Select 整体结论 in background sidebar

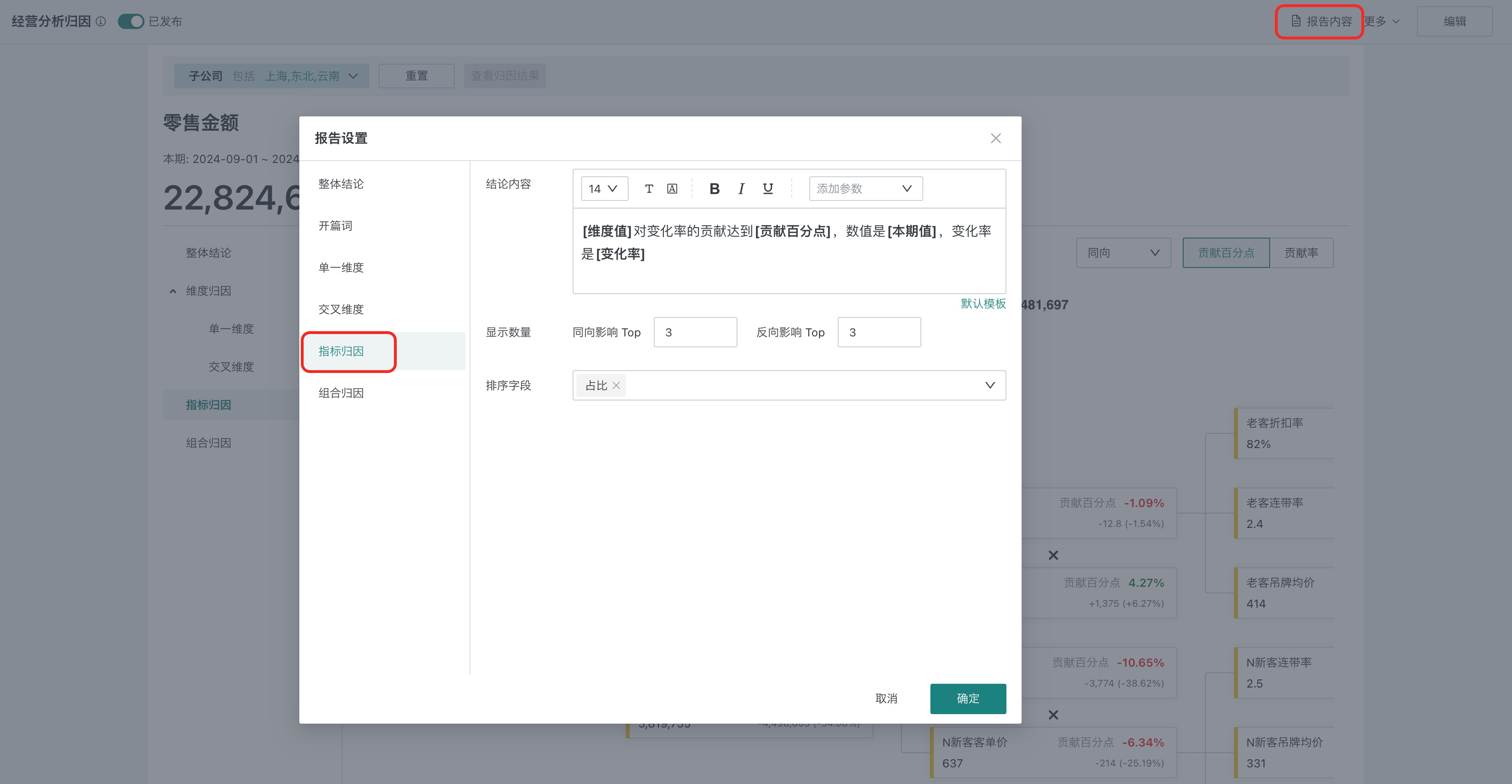(x=209, y=253)
